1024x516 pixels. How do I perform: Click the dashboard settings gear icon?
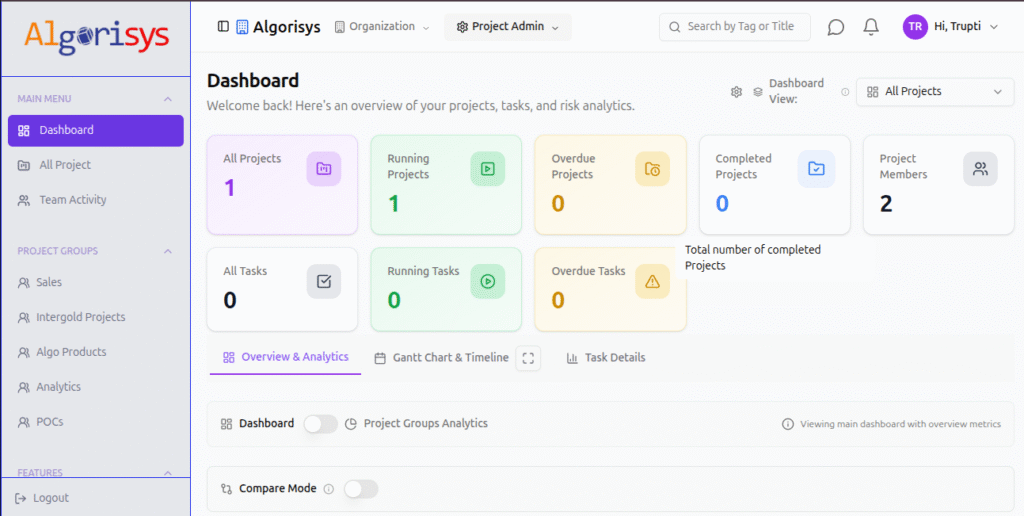pos(737,92)
